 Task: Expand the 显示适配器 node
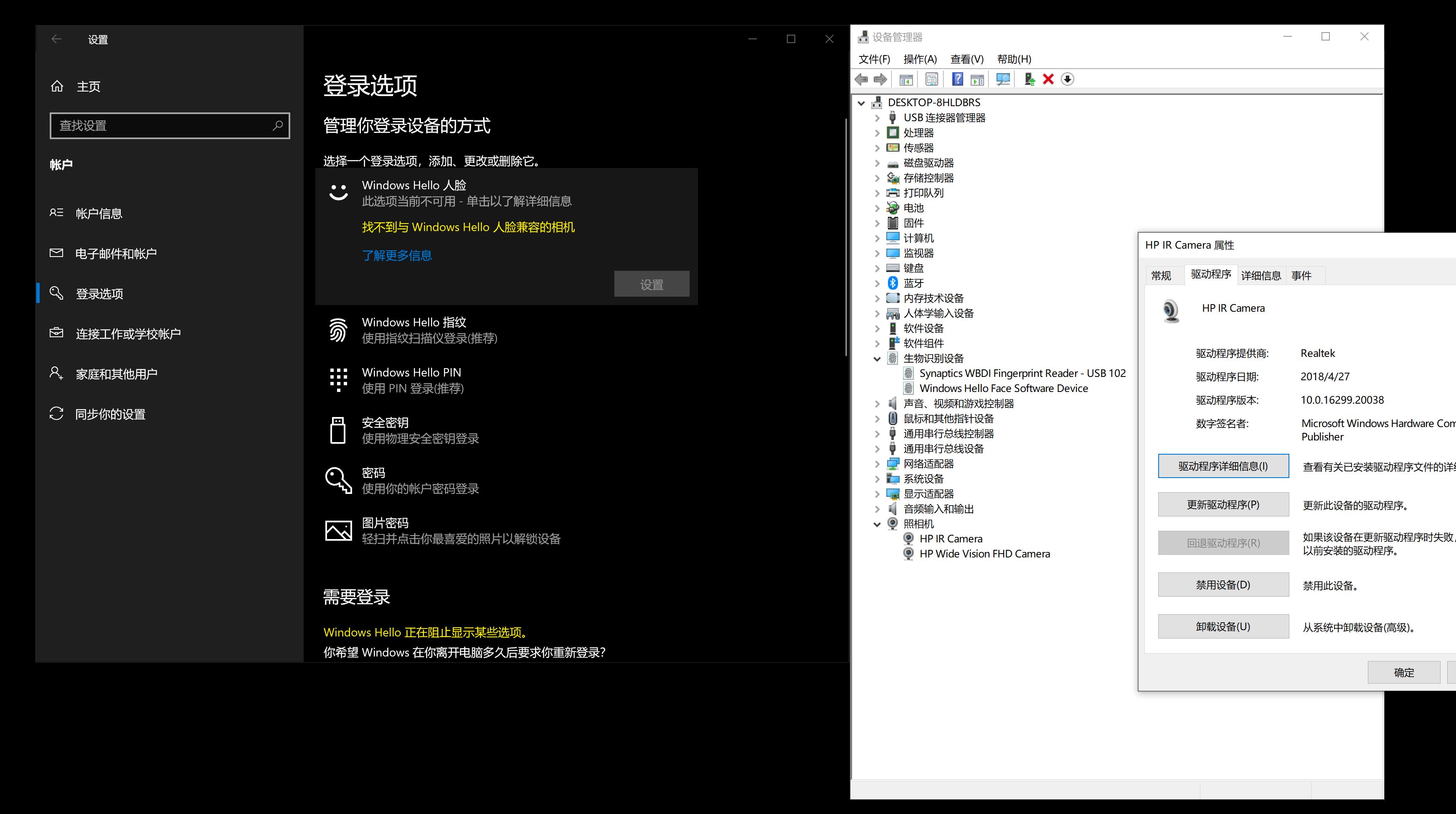[877, 494]
